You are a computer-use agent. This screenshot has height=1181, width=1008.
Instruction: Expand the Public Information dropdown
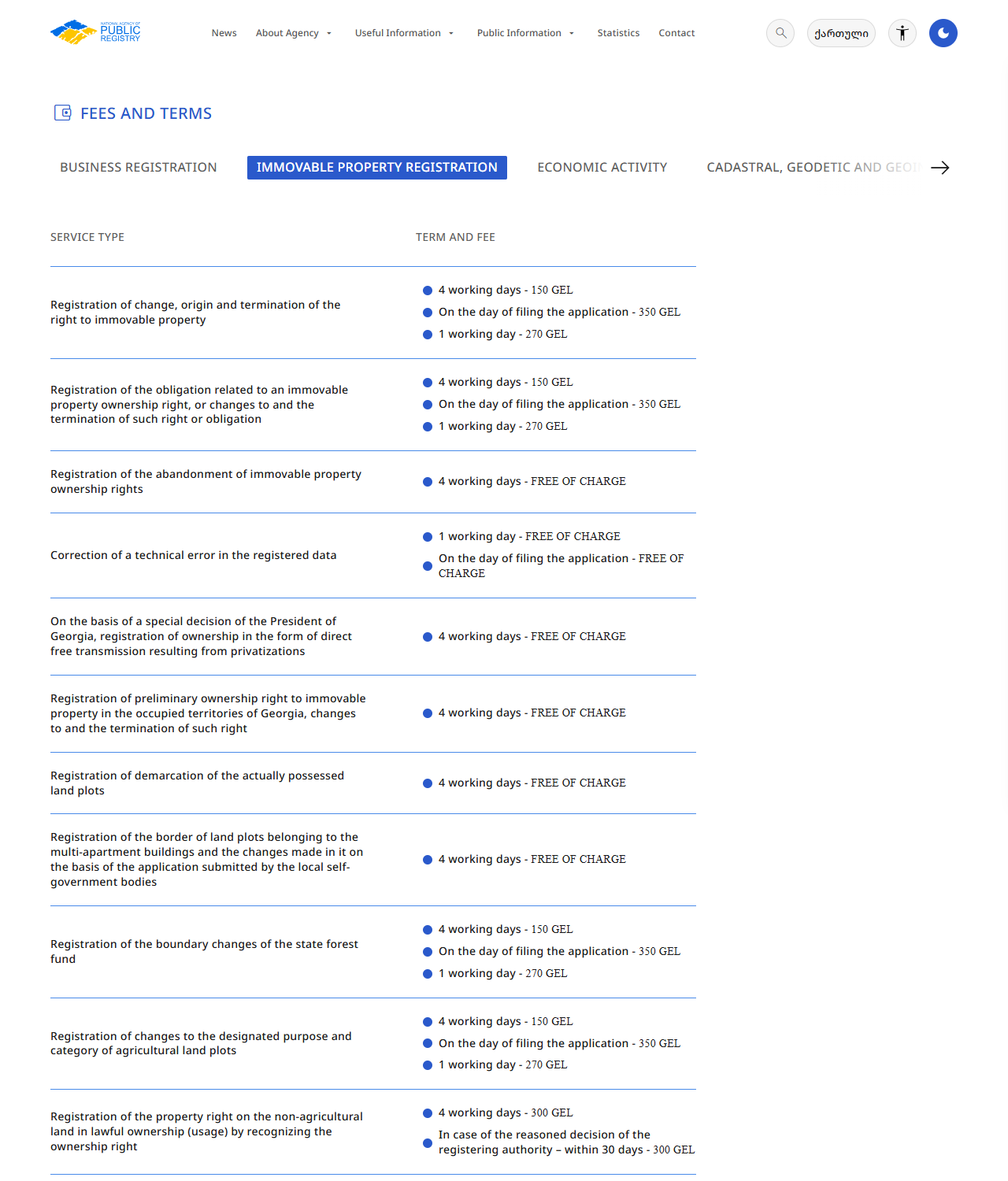click(x=525, y=33)
